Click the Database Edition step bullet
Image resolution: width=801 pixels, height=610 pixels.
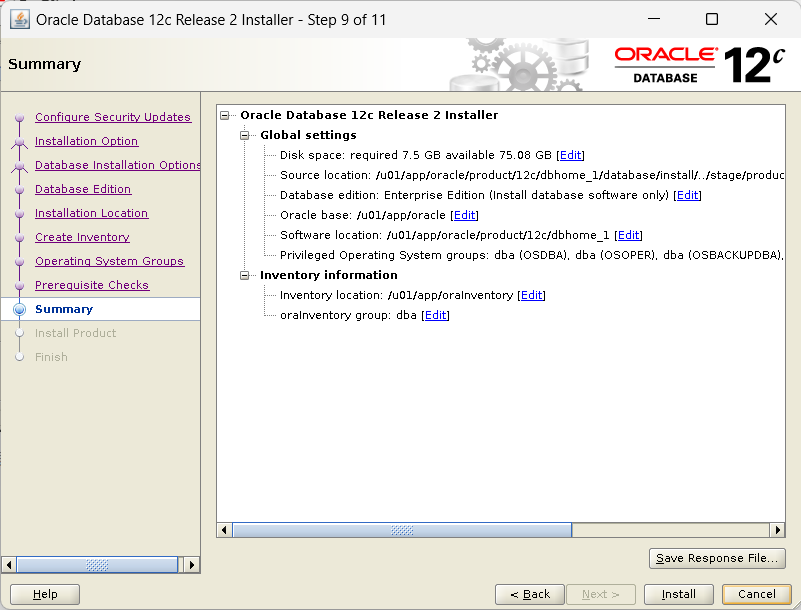click(19, 190)
